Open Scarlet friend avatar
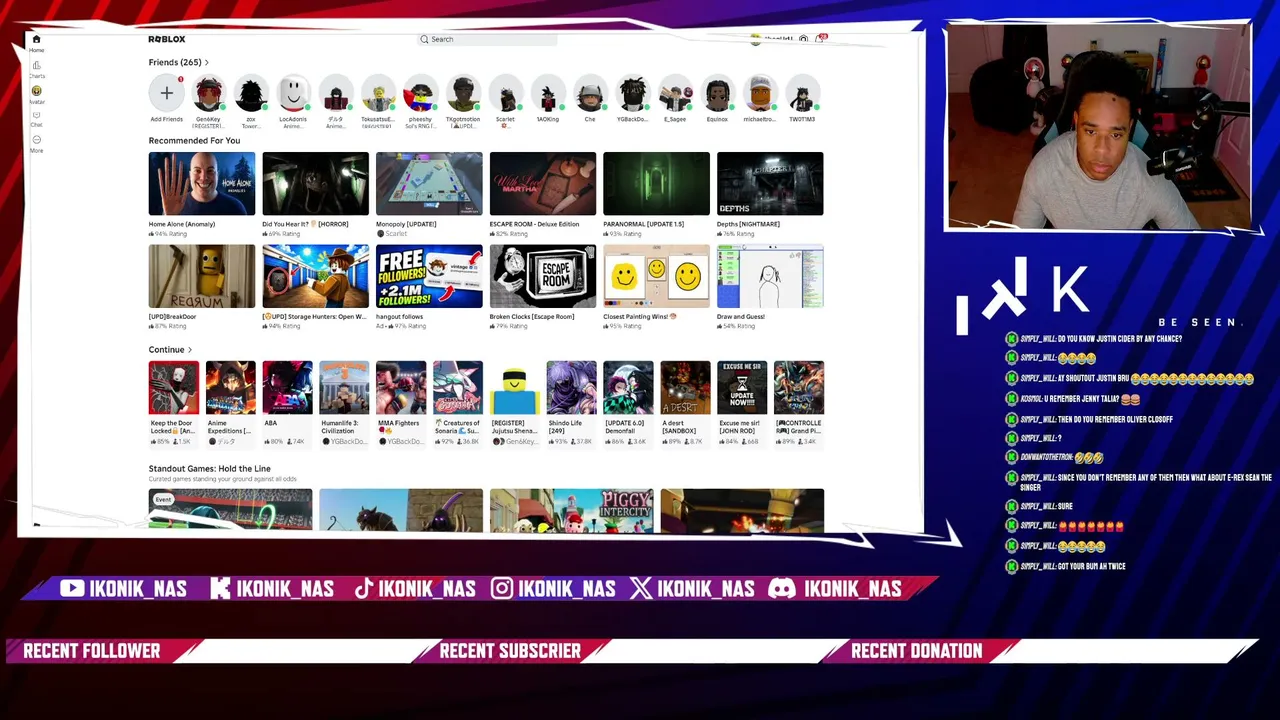 [x=505, y=93]
